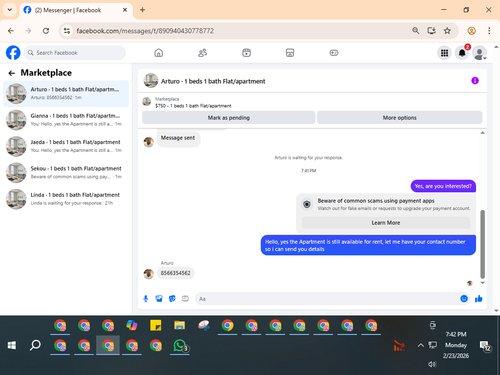Send a thumbs up like
The image size is (500, 375).
479,299
